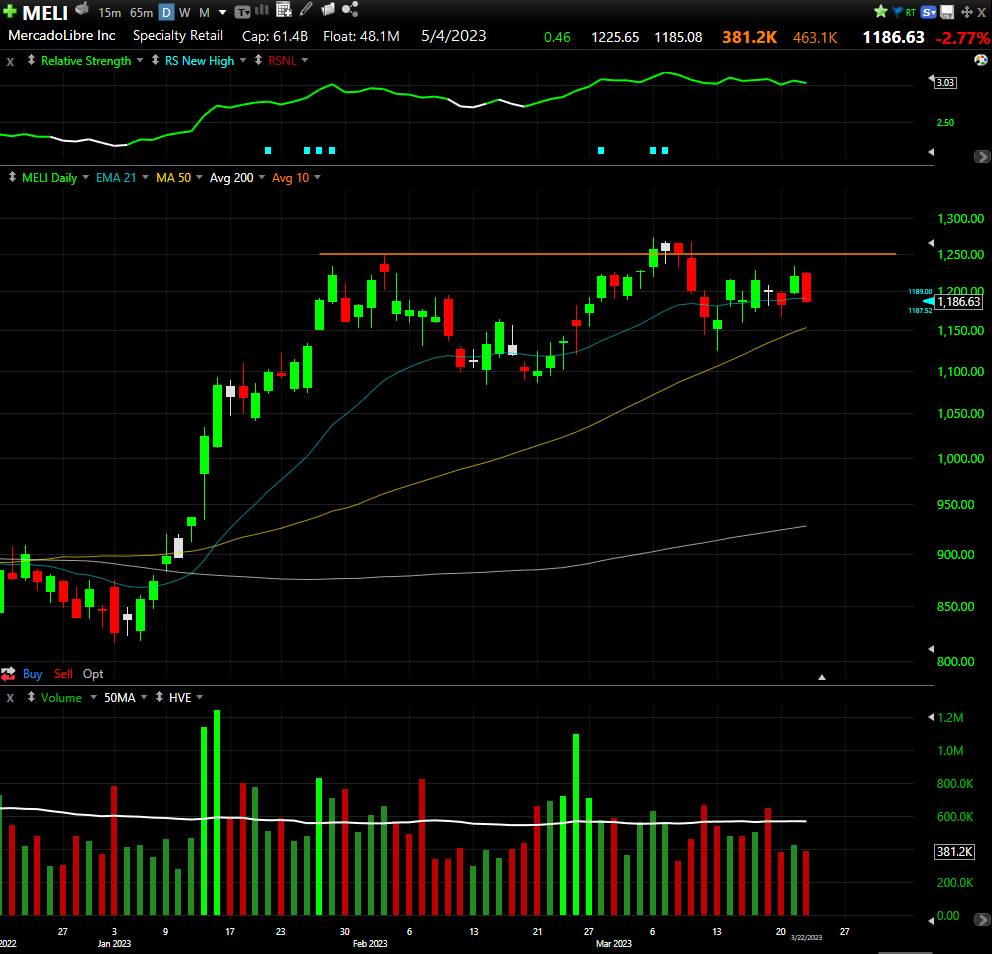Image resolution: width=992 pixels, height=954 pixels.
Task: Click the green plus add-indicator icon
Action: pos(9,11)
